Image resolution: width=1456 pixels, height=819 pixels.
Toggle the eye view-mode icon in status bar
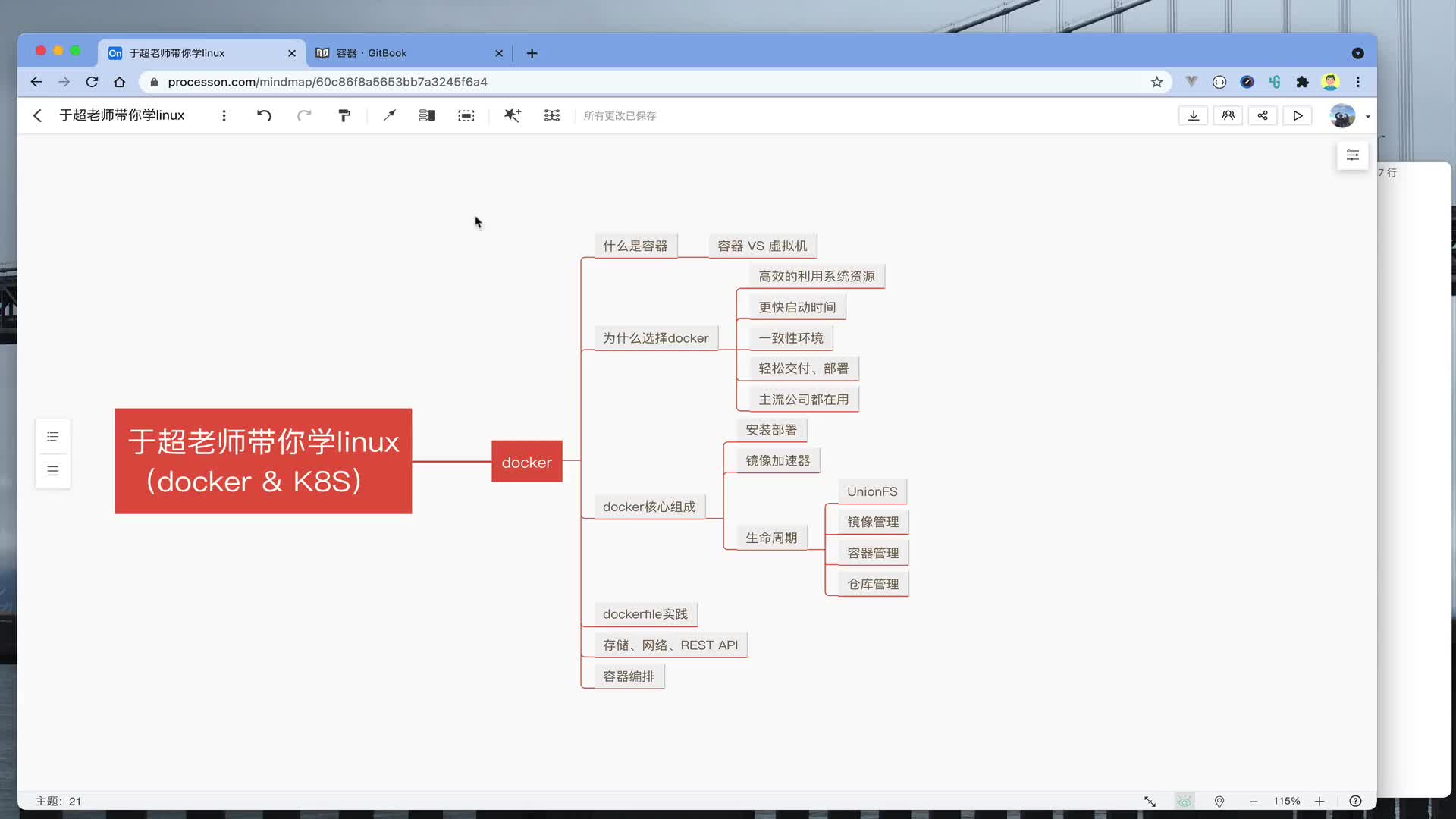coord(1185,802)
